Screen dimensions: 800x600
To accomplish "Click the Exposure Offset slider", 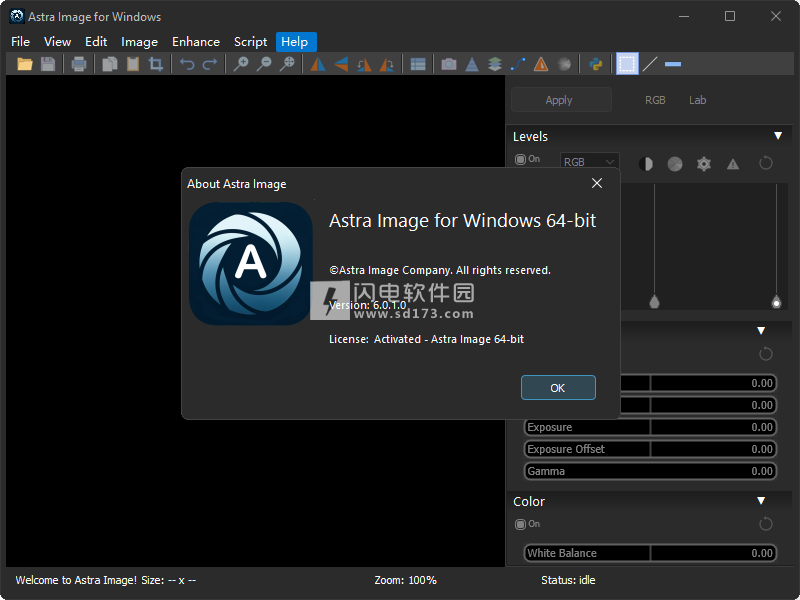I will click(x=651, y=449).
